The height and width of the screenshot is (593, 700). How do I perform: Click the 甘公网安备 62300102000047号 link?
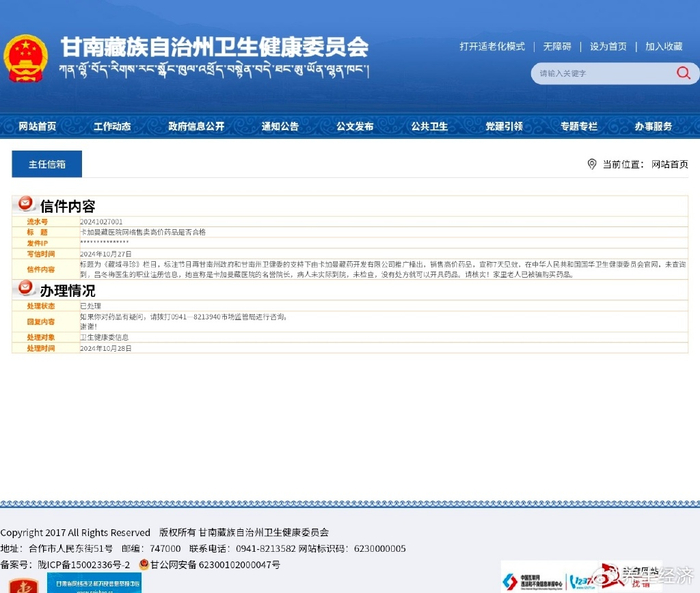pyautogui.click(x=215, y=564)
